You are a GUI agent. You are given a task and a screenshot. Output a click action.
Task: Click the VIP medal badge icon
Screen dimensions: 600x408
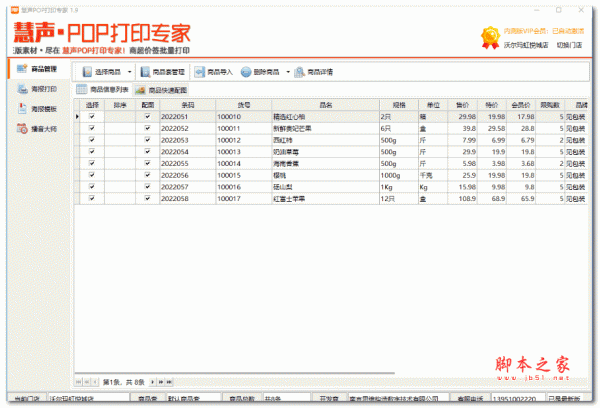coord(490,38)
